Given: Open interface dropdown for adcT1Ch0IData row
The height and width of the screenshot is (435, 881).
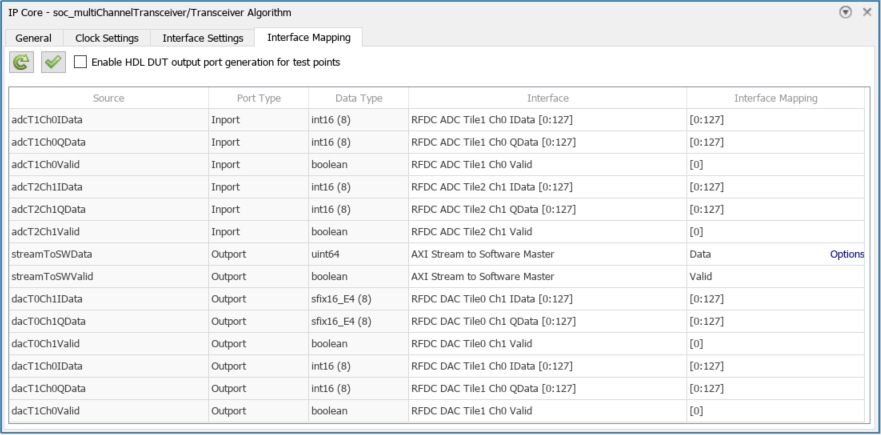Looking at the screenshot, I should click(546, 120).
